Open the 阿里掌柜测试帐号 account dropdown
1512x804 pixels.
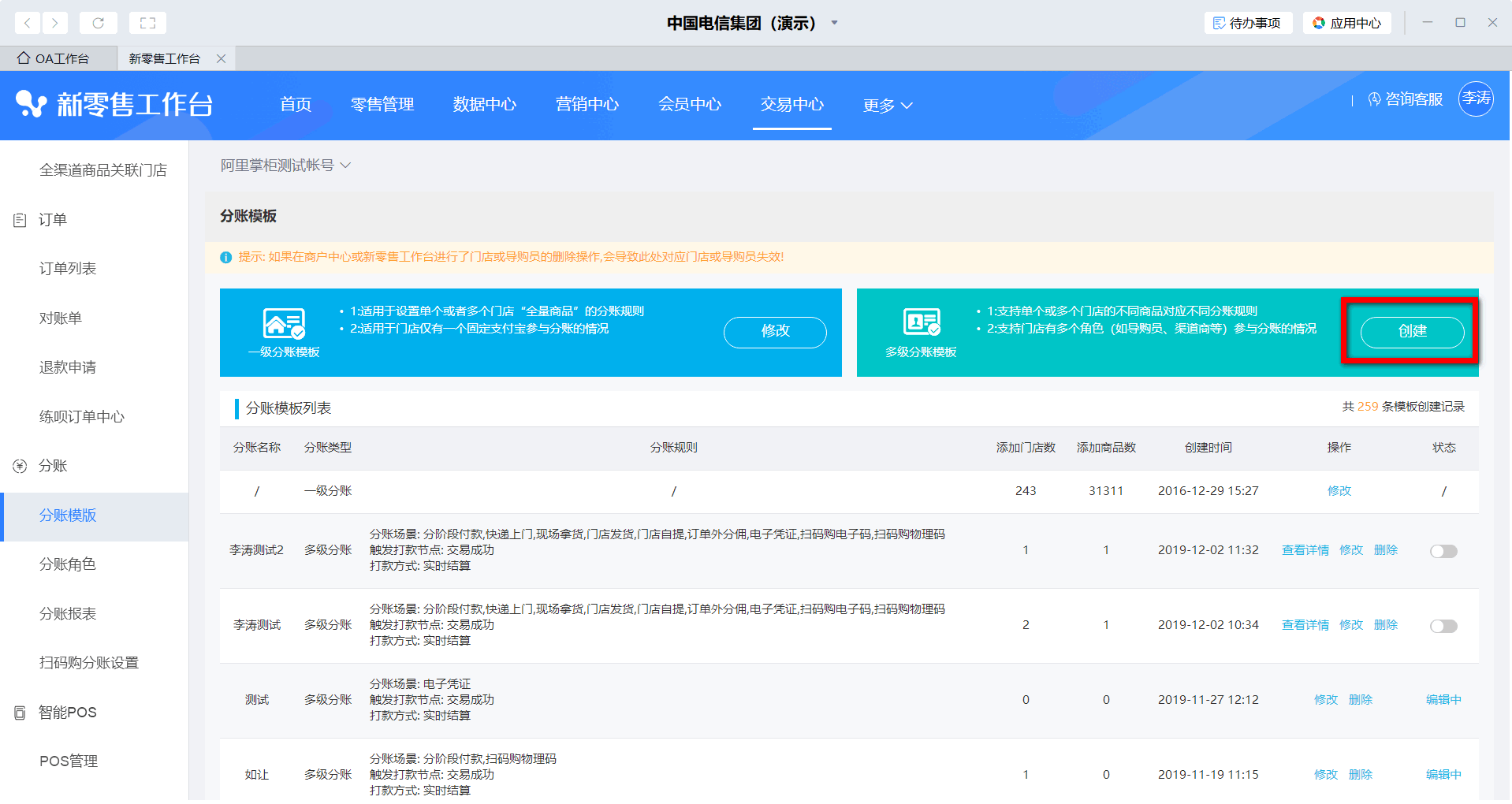point(285,166)
